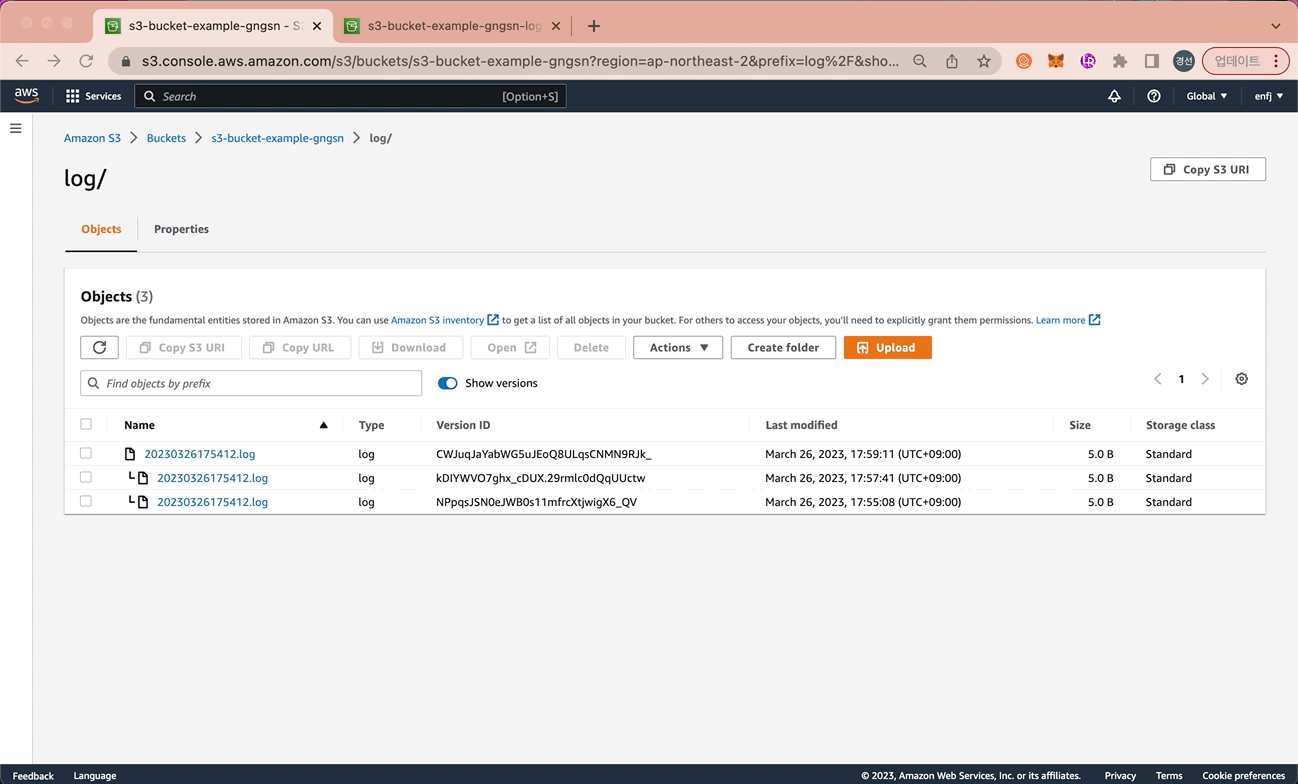Image resolution: width=1298 pixels, height=784 pixels.
Task: Click the browser forward arrow
Action: pos(54,61)
